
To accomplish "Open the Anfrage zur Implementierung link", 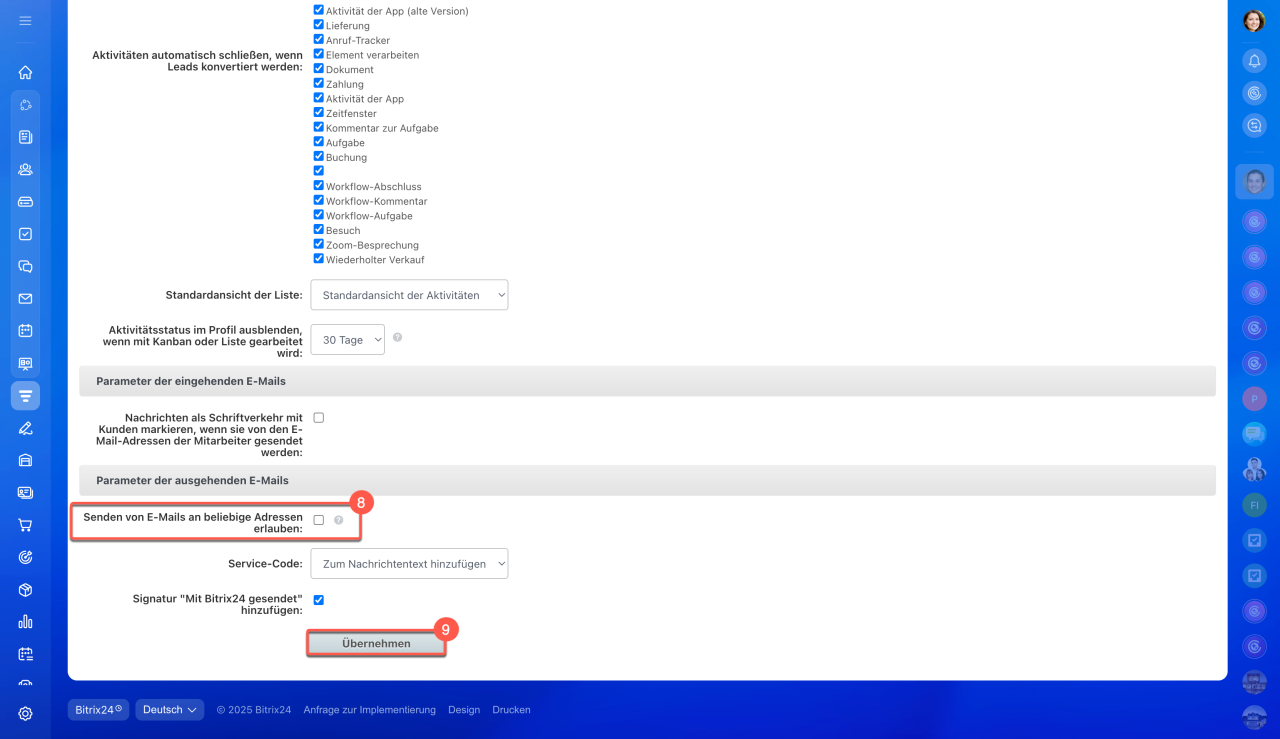I will [x=370, y=710].
